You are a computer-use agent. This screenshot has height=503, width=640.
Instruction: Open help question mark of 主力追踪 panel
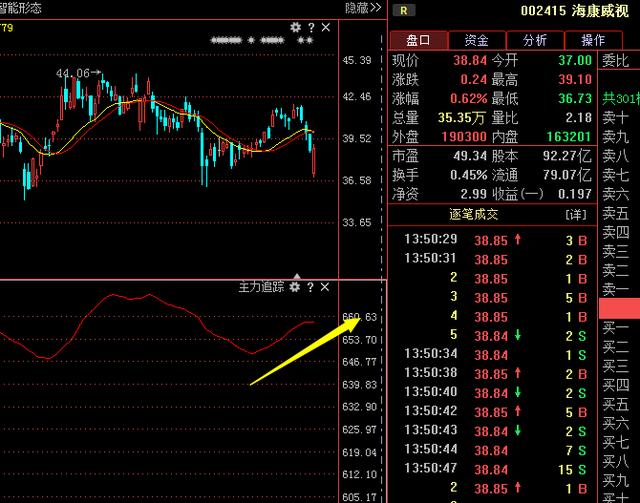click(311, 287)
